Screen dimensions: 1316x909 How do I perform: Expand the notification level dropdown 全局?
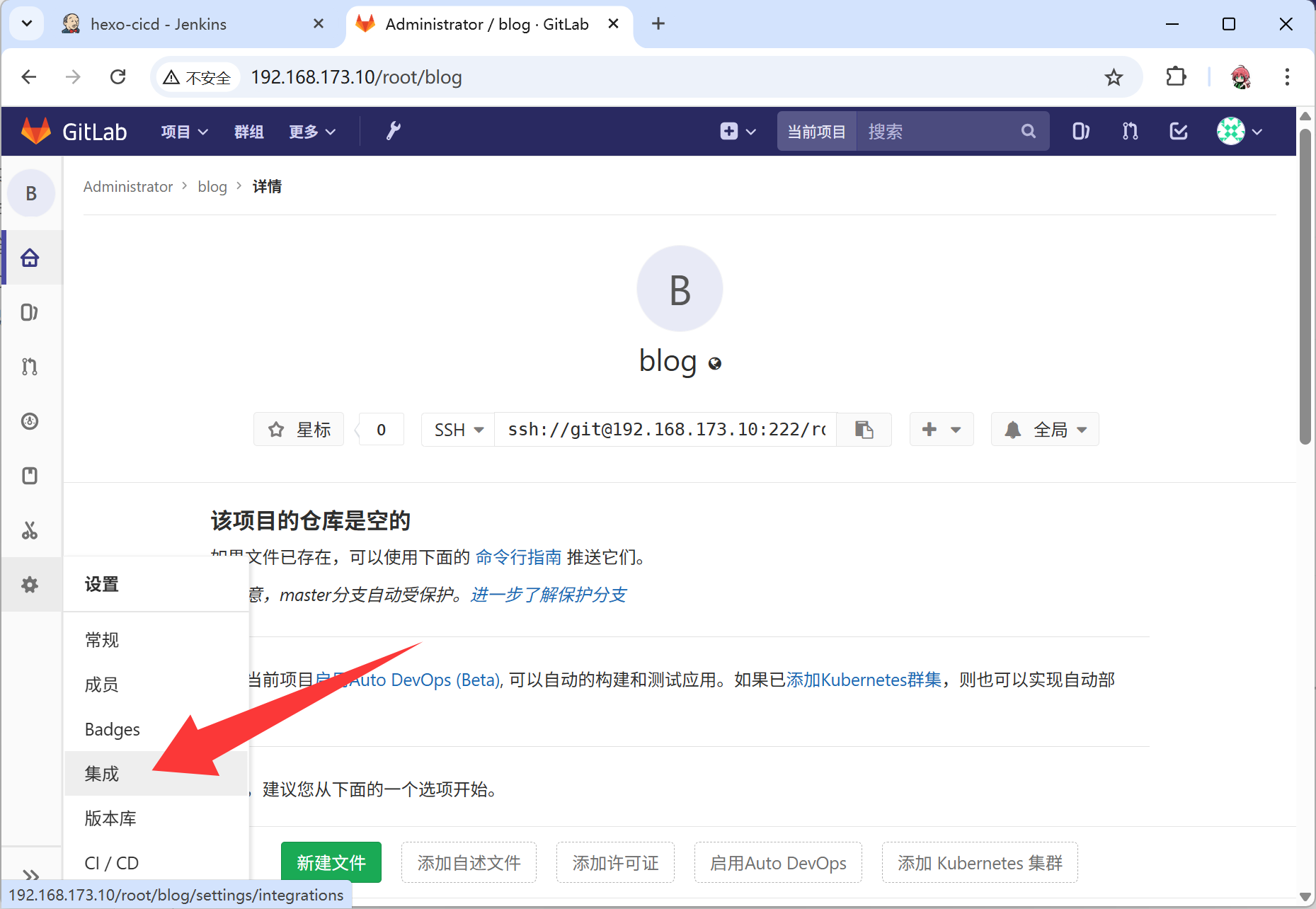tap(1045, 430)
